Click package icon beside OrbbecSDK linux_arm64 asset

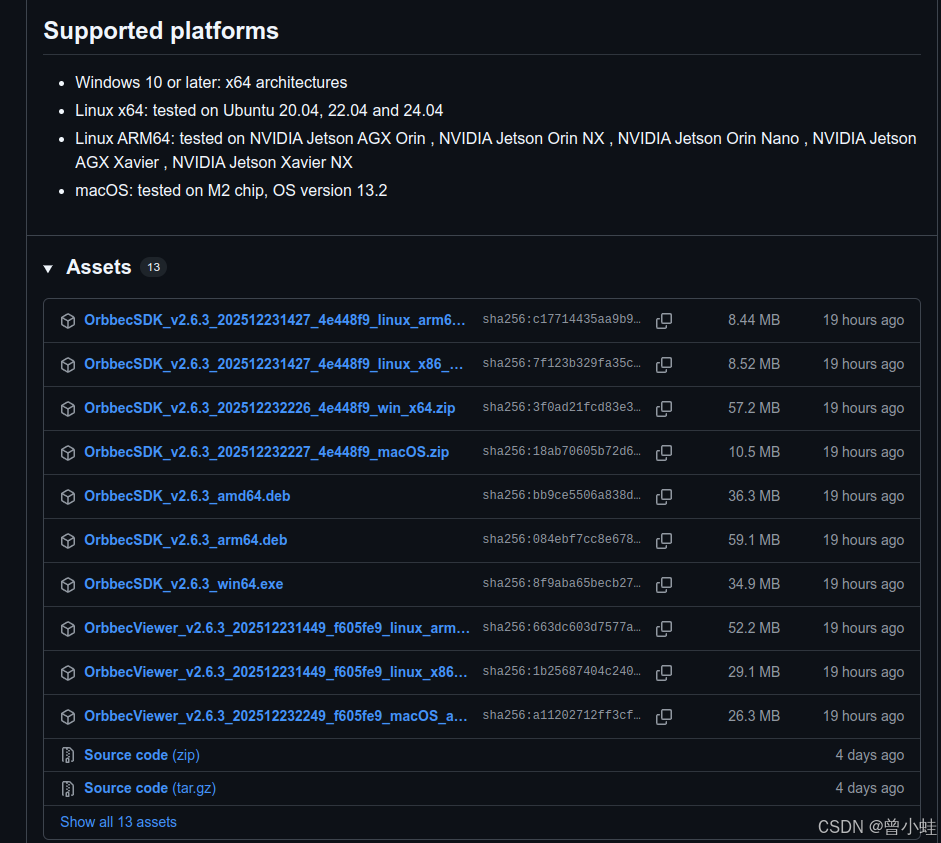[x=68, y=321]
